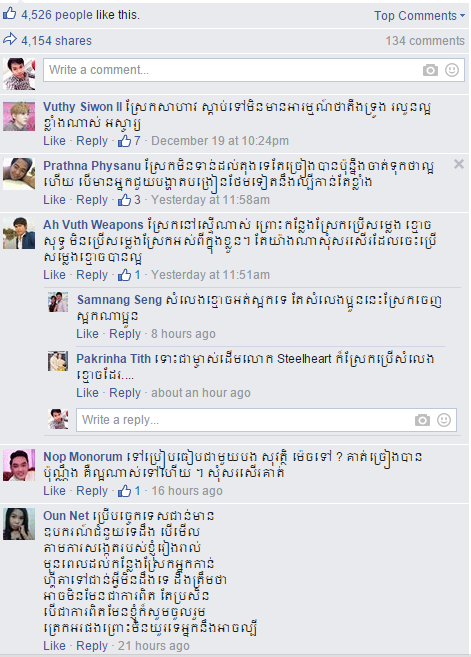Image resolution: width=471 pixels, height=657 pixels.
Task: Reply to Oun Net's comment
Action: (92, 646)
